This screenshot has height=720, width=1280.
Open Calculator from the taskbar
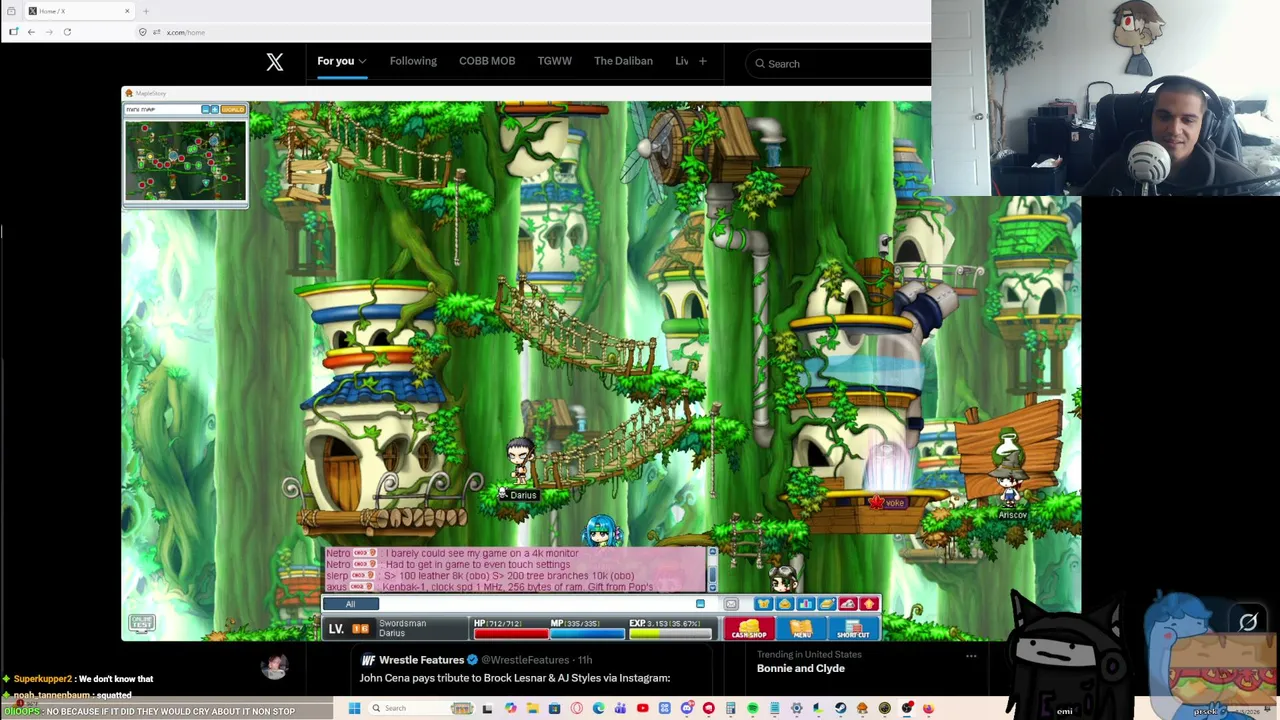pos(731,708)
